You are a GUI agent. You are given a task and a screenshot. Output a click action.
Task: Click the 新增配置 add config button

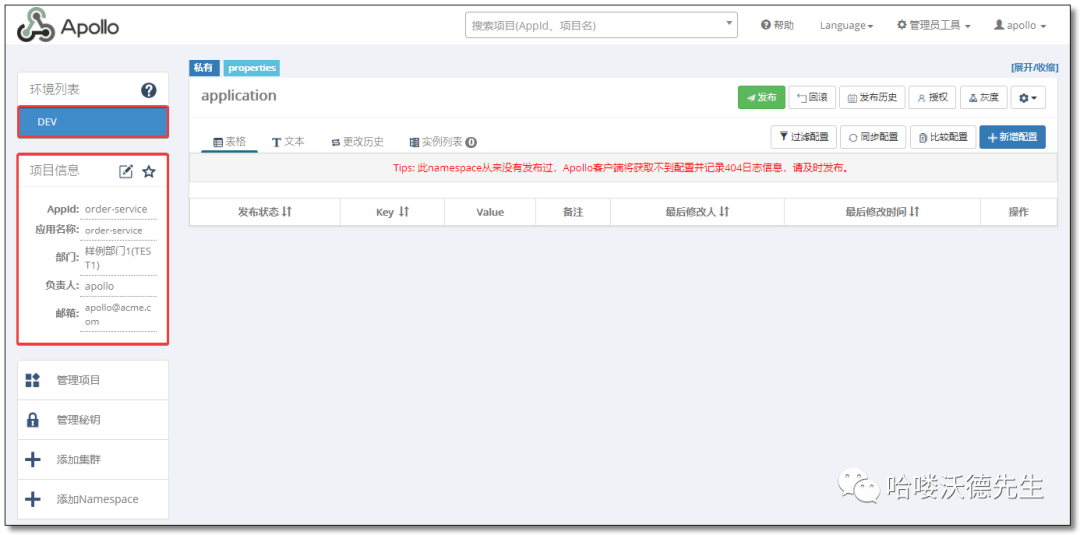tap(1012, 137)
